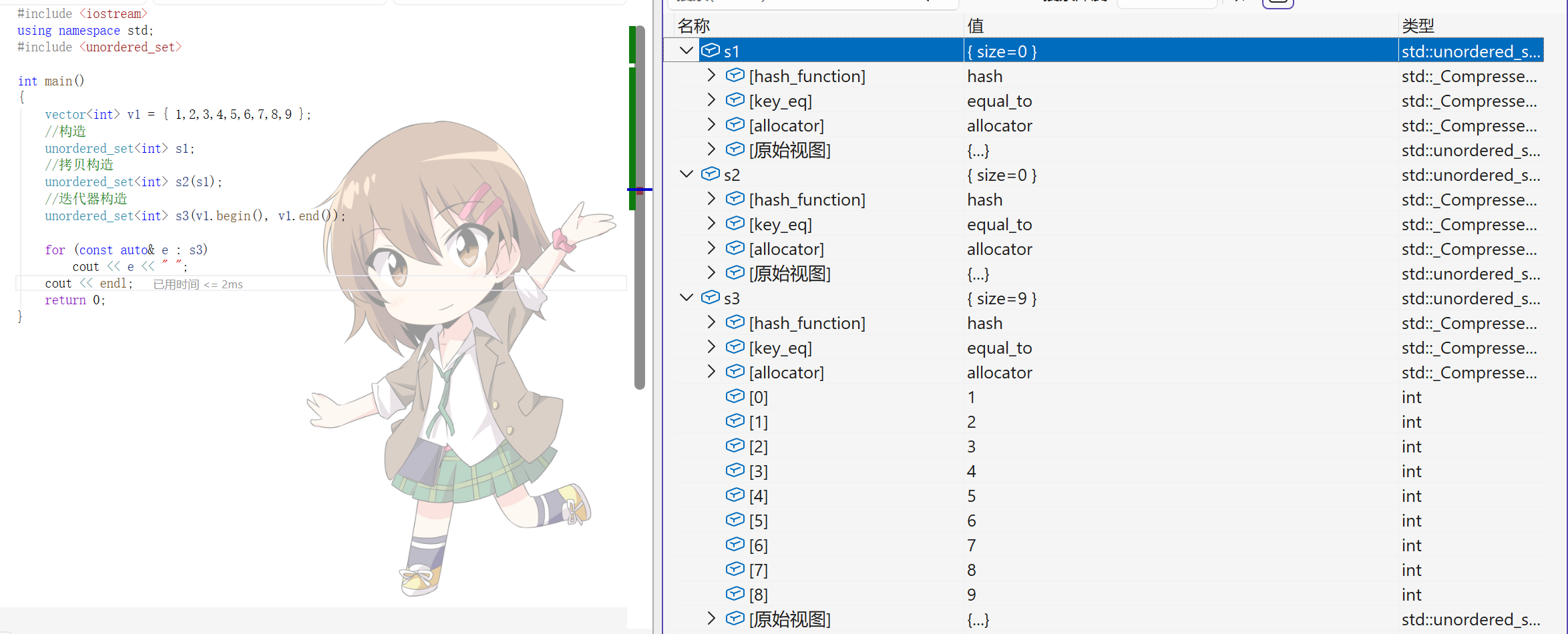Click cube icon of s3 element [1]

click(735, 421)
